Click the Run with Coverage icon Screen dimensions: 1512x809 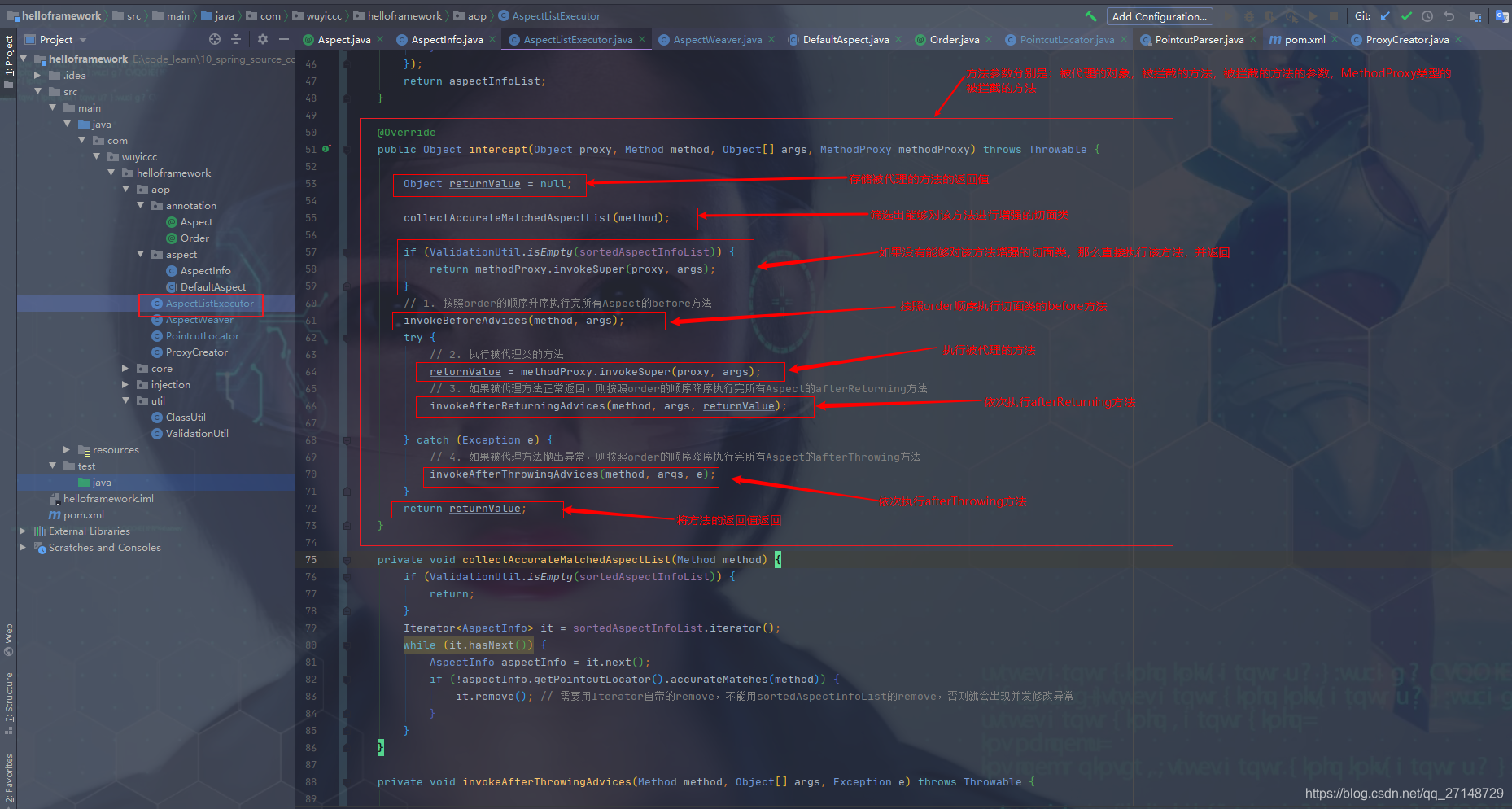[1269, 16]
